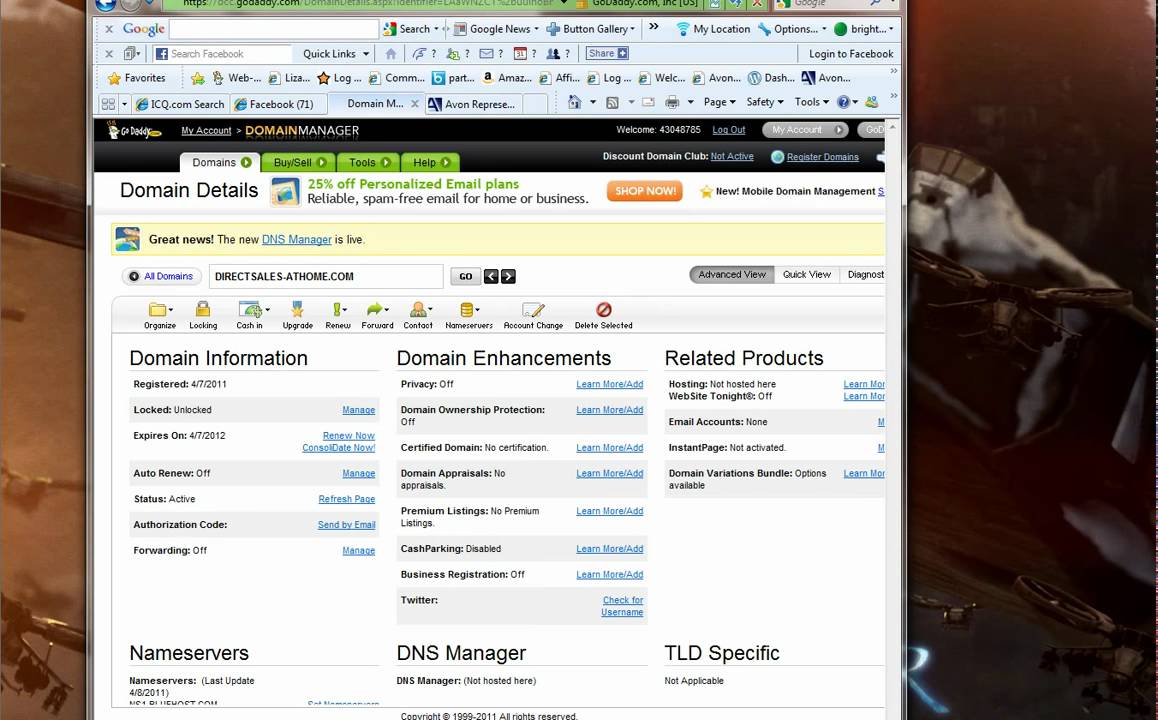Click Search Facebook input field
Screen dimensions: 1158x720
point(222,54)
